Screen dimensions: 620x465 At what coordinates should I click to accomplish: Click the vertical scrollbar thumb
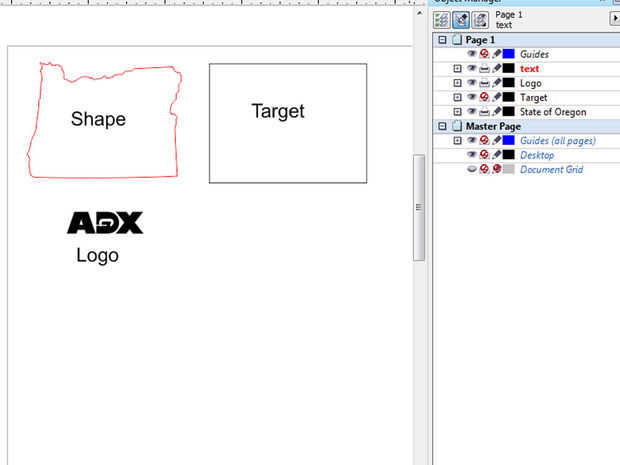419,208
